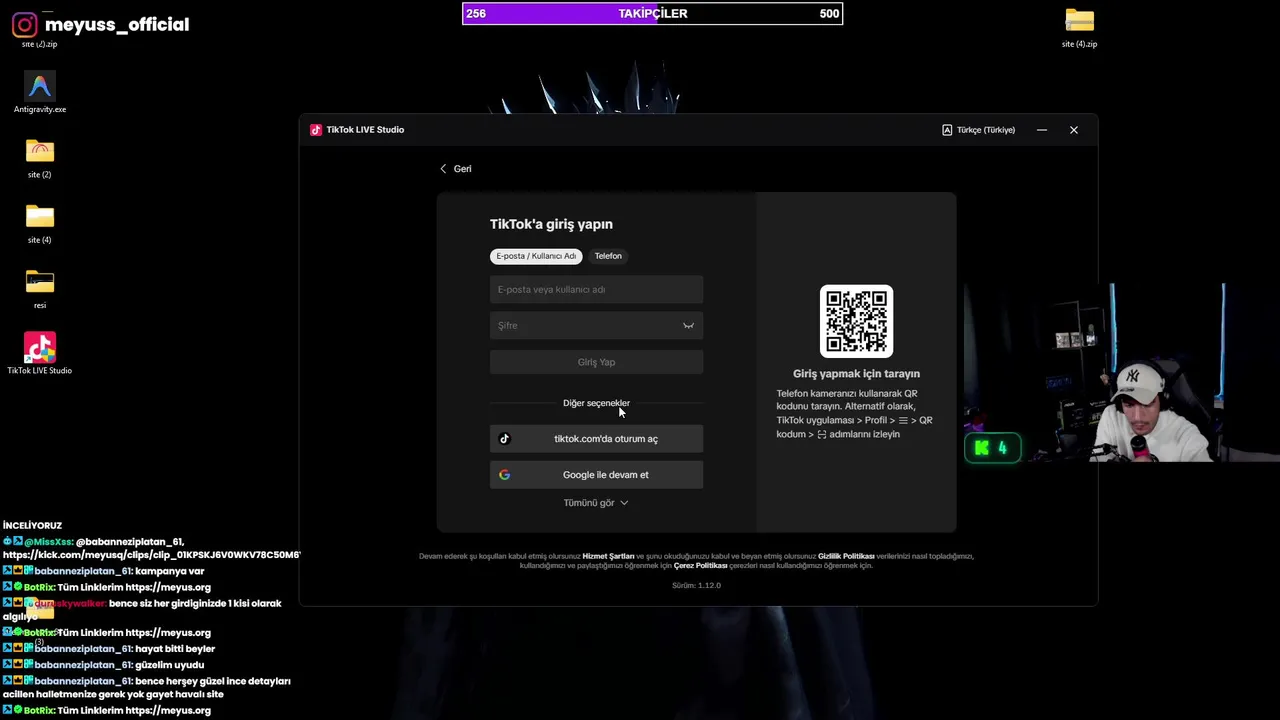Click the TikTok logo in window title bar
This screenshot has height=720, width=1280.
pyautogui.click(x=316, y=130)
